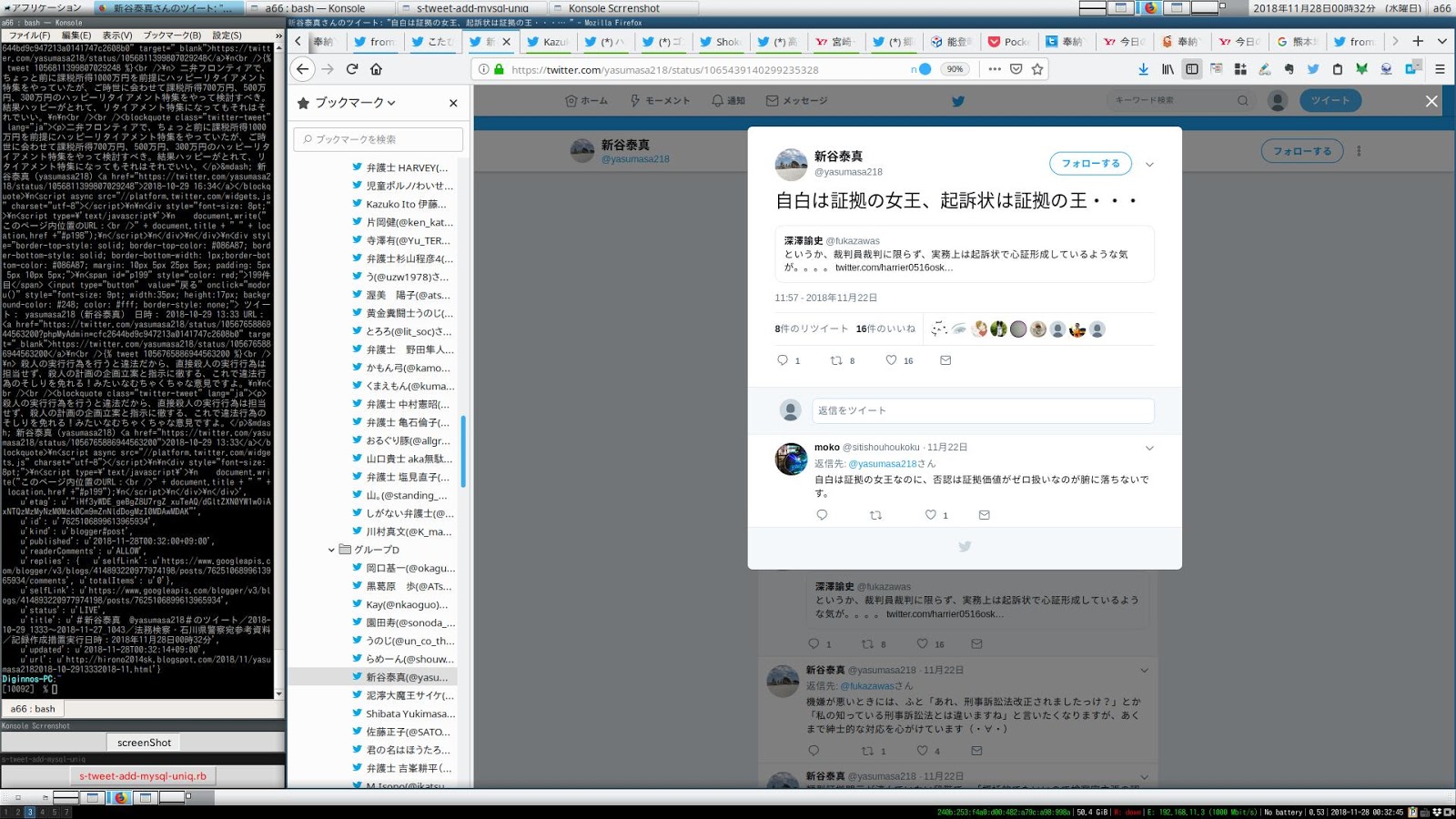Save the page to Pocket from the address bar
This screenshot has width=1456, height=819.
[x=1016, y=69]
